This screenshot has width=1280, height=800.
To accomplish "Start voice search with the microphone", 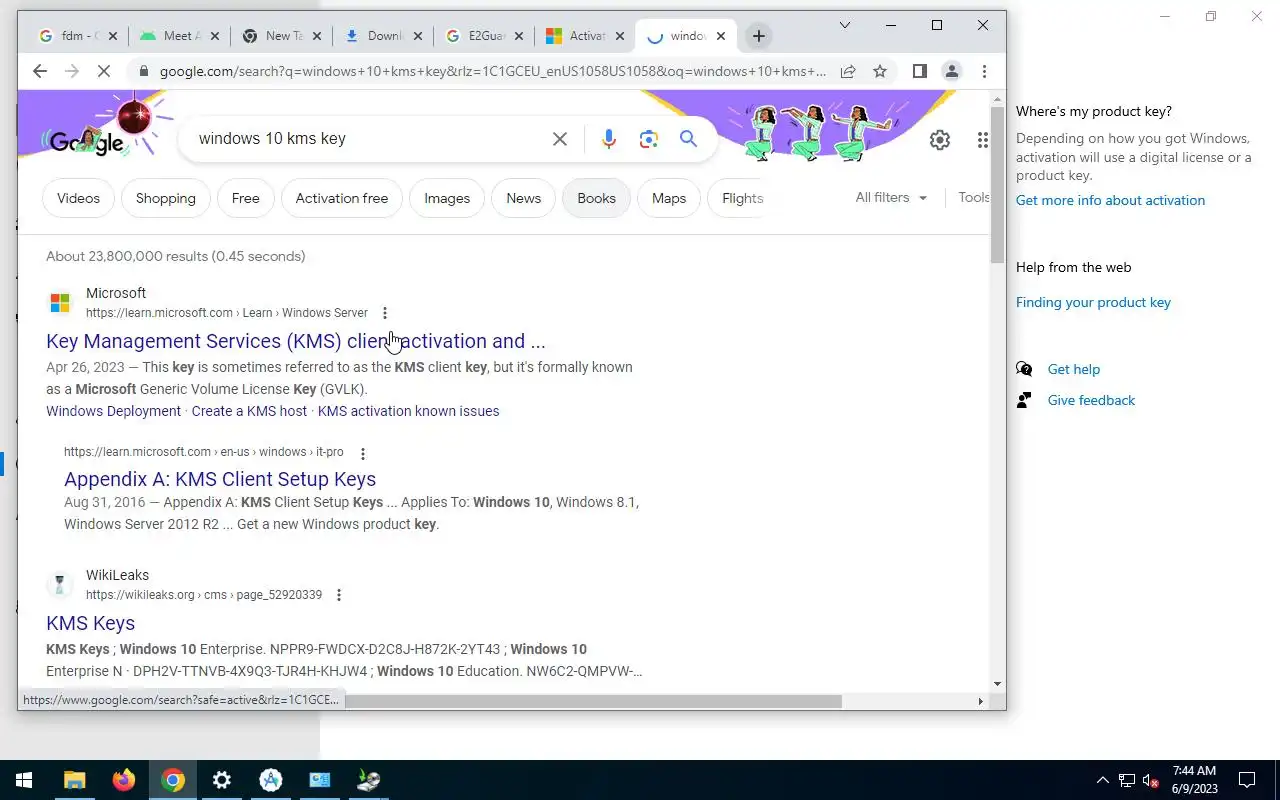I will pyautogui.click(x=609, y=139).
